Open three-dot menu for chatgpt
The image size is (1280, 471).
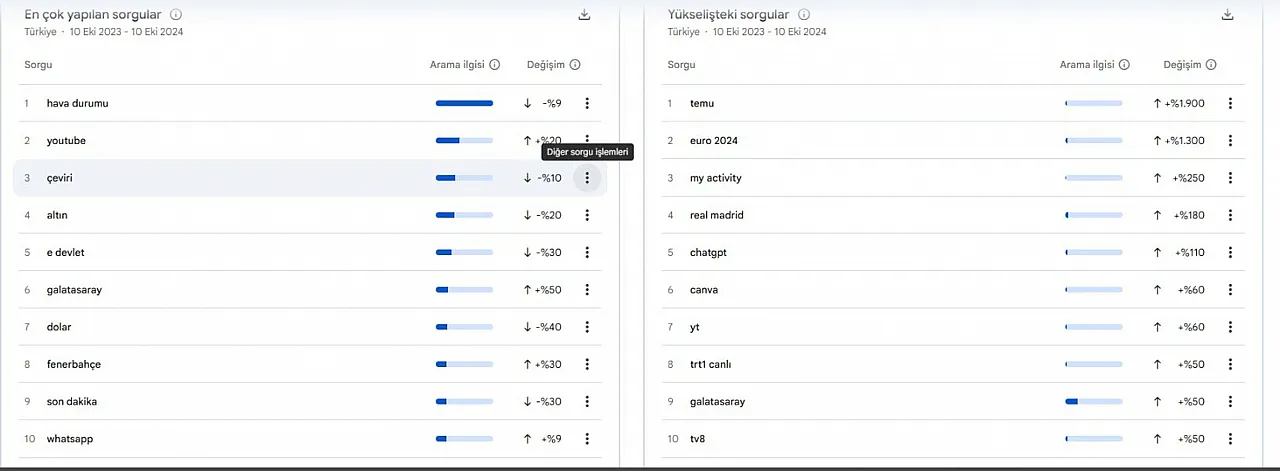[x=1230, y=252]
